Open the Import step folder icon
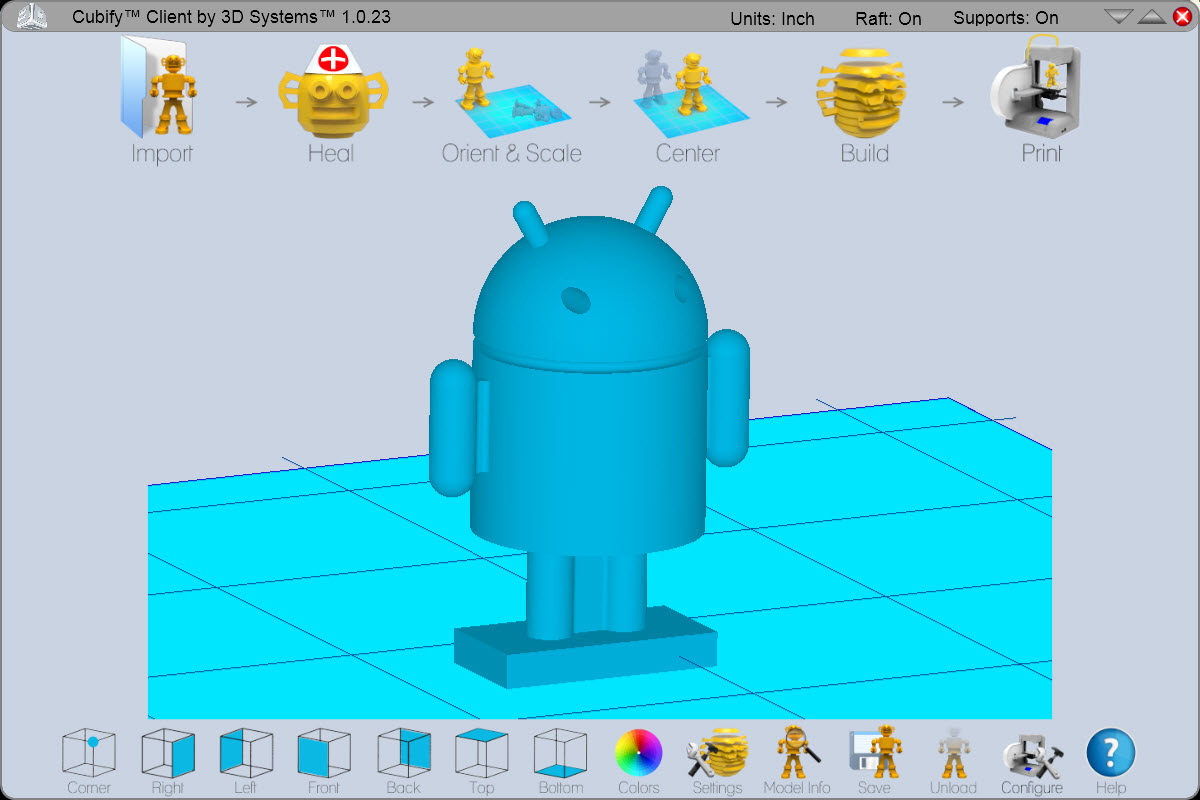 point(161,88)
